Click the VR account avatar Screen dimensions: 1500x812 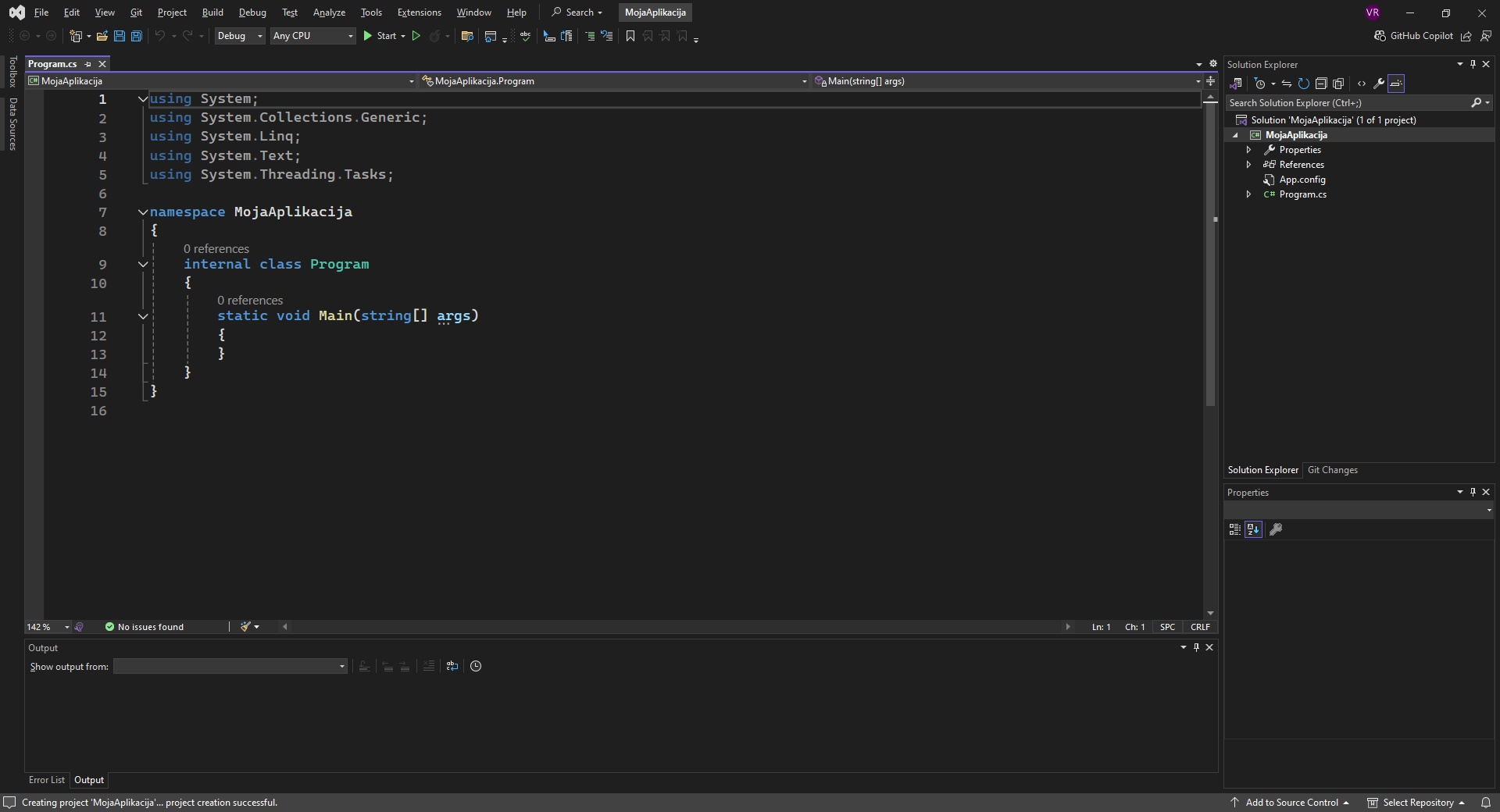pos(1373,12)
